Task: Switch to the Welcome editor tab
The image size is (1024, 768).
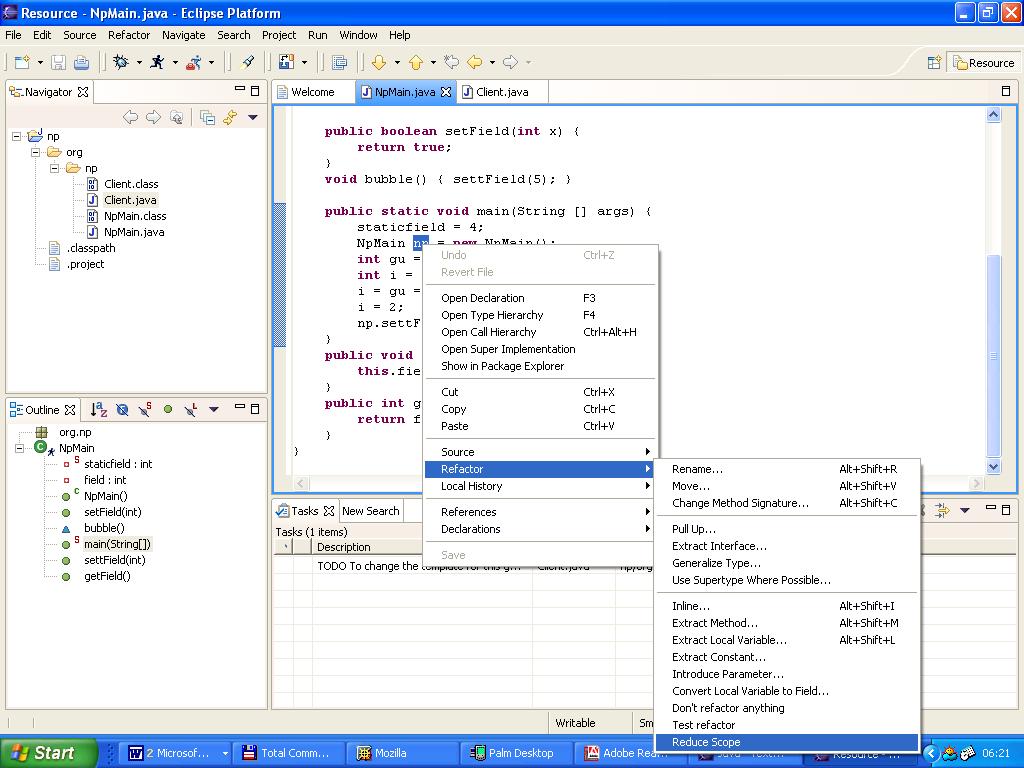Action: [313, 92]
